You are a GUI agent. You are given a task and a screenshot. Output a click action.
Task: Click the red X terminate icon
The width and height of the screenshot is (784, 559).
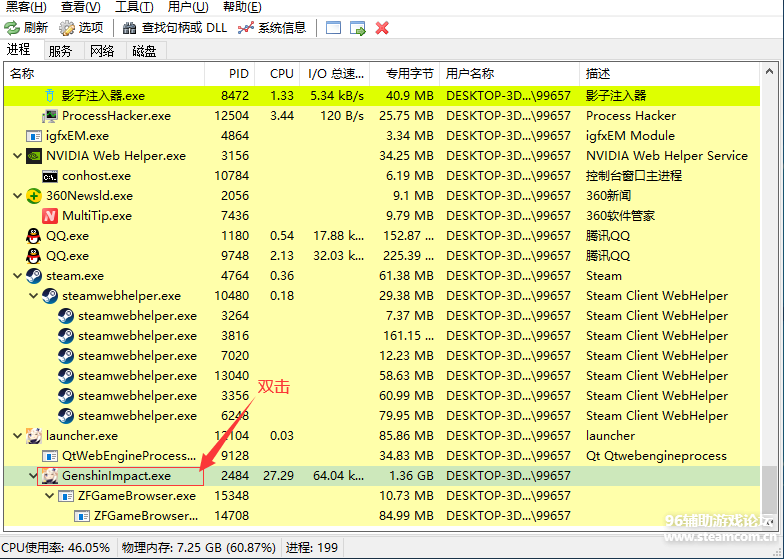(x=382, y=28)
